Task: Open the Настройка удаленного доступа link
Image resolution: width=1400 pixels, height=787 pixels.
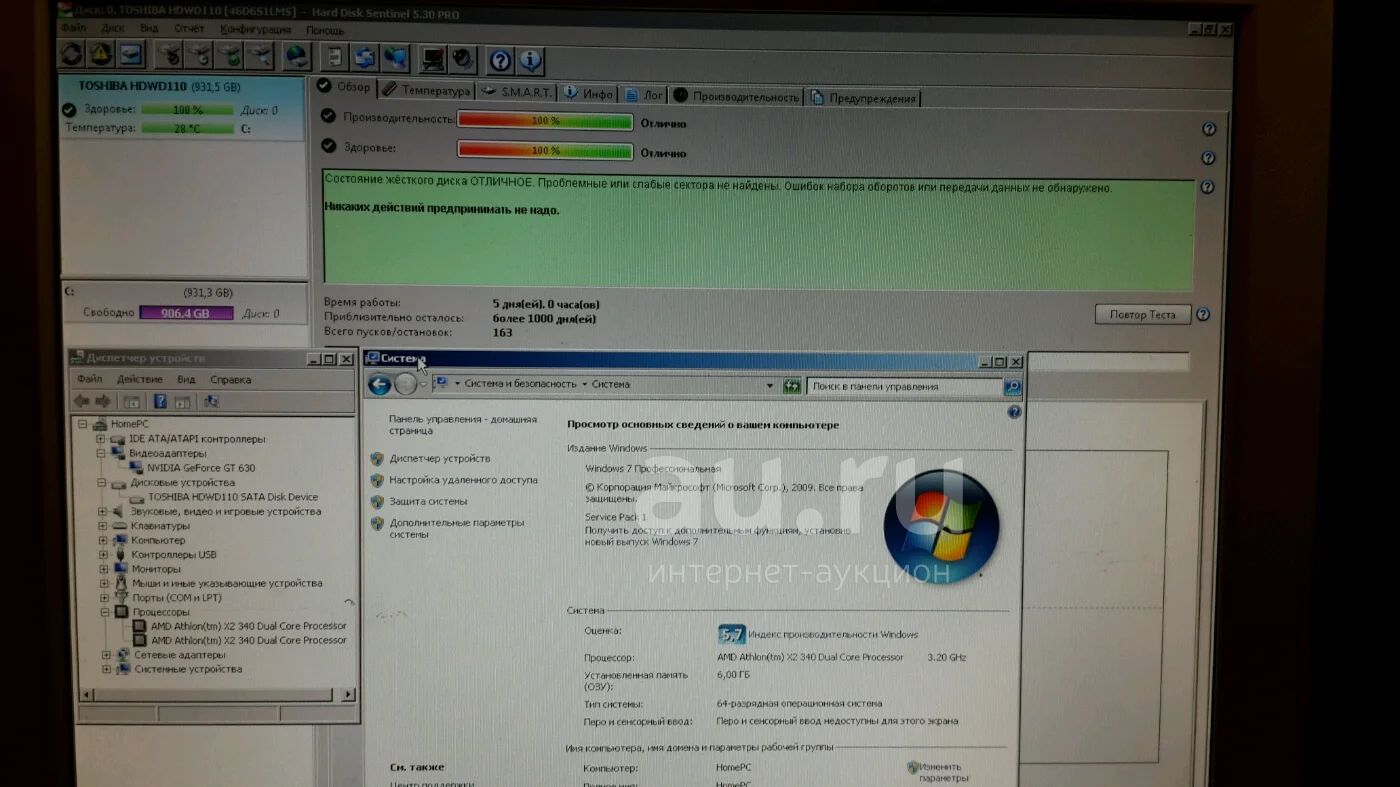Action: click(x=464, y=480)
